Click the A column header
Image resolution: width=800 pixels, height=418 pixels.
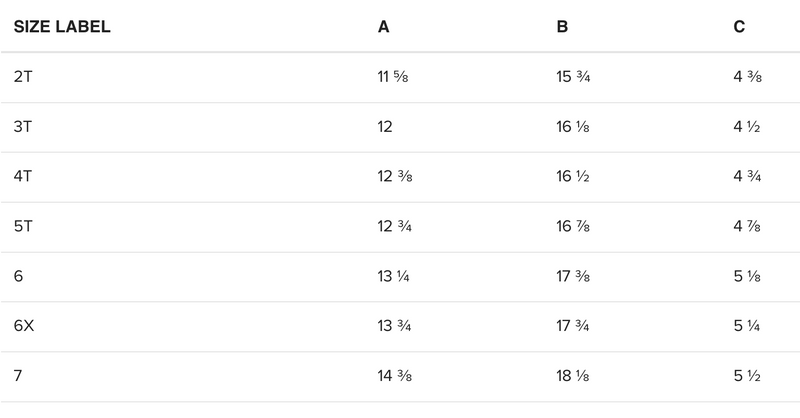384,27
